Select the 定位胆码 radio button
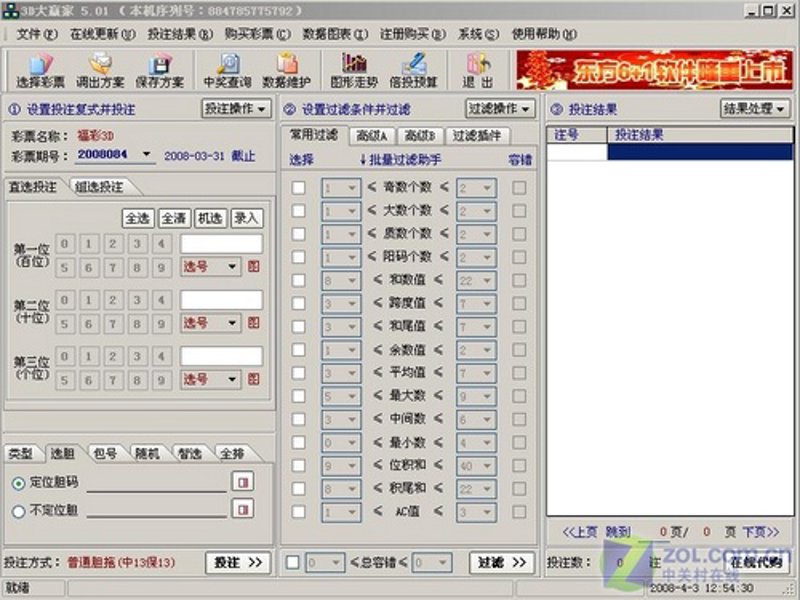The width and height of the screenshot is (800, 600). pyautogui.click(x=18, y=483)
